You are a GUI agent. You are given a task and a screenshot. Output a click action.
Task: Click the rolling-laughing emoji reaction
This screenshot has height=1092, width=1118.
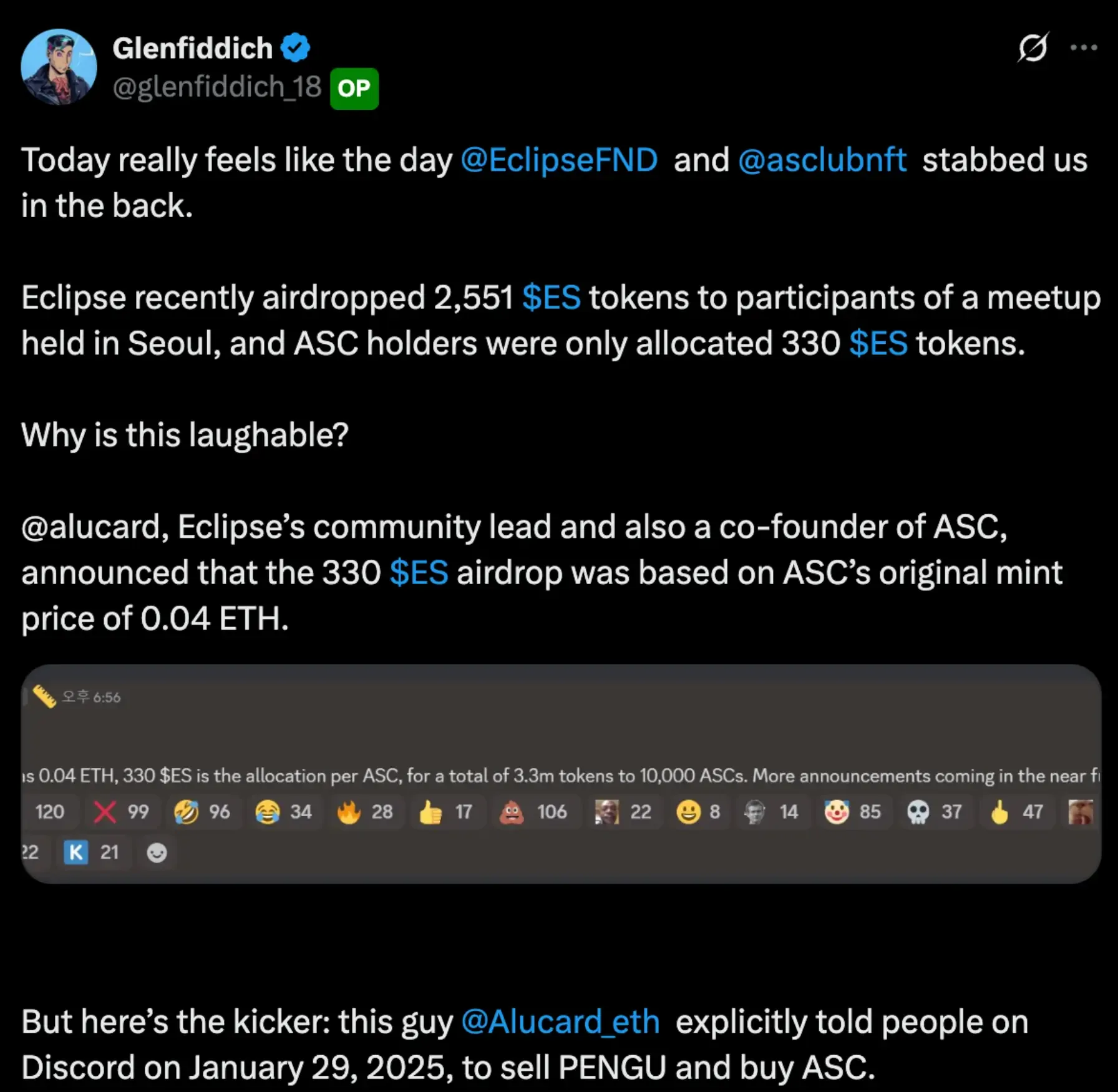click(202, 812)
